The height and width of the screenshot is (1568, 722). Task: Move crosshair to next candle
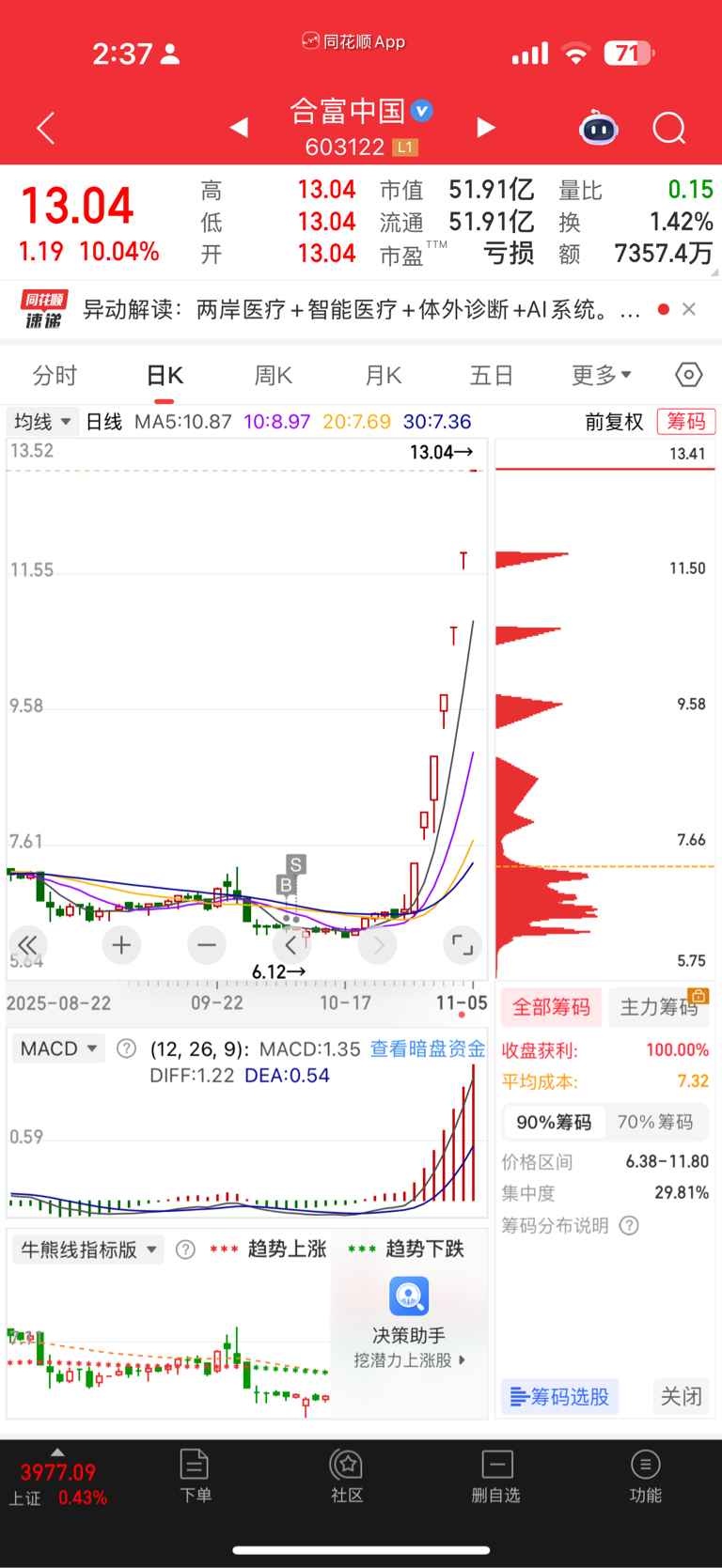[378, 945]
